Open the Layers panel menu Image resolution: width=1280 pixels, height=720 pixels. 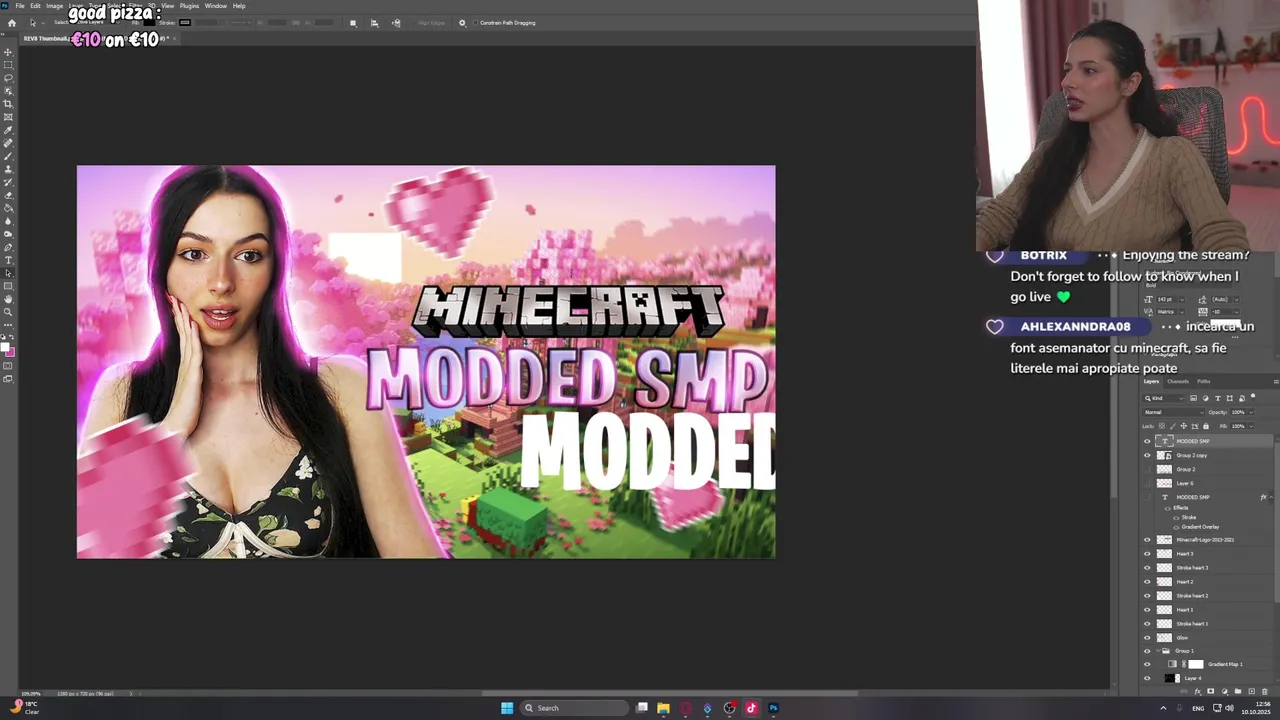(1276, 382)
